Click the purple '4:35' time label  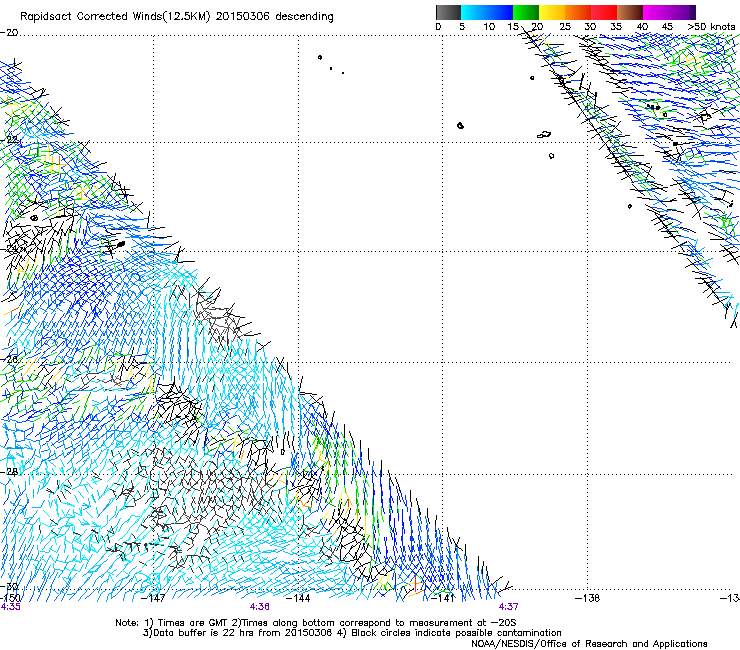pyautogui.click(x=10, y=607)
